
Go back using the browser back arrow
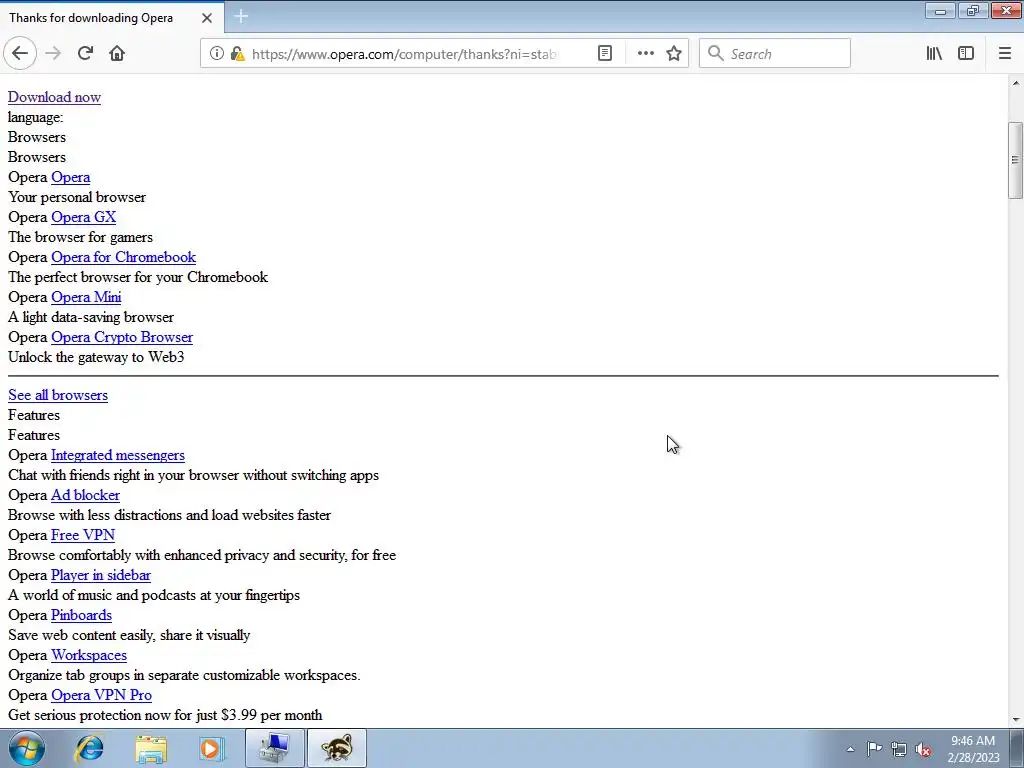[20, 54]
